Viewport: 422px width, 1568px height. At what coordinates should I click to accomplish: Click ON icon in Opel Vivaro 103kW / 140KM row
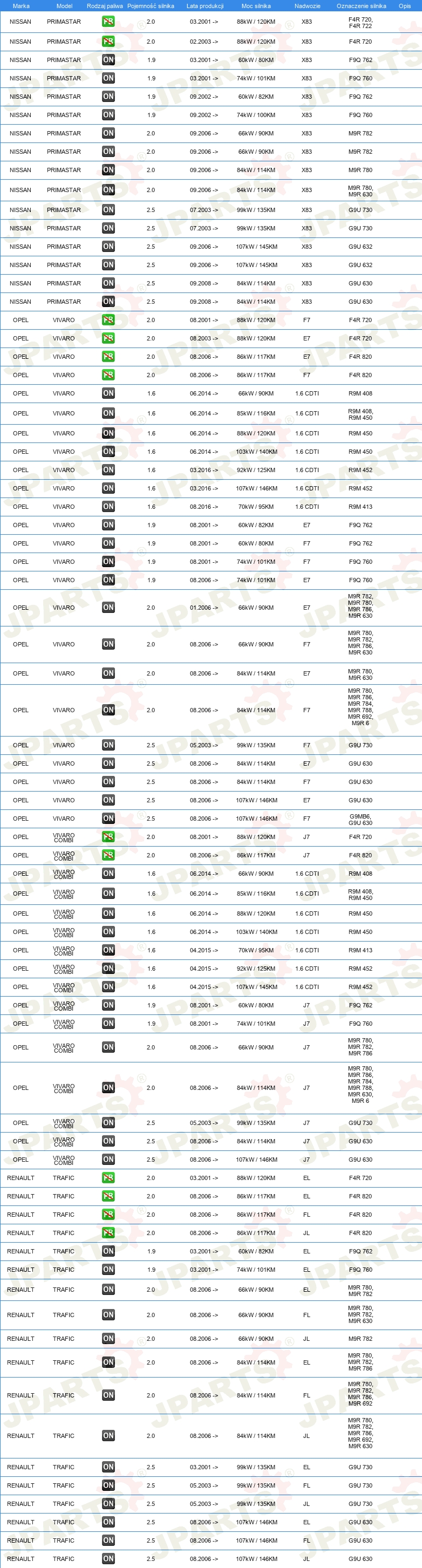108,452
